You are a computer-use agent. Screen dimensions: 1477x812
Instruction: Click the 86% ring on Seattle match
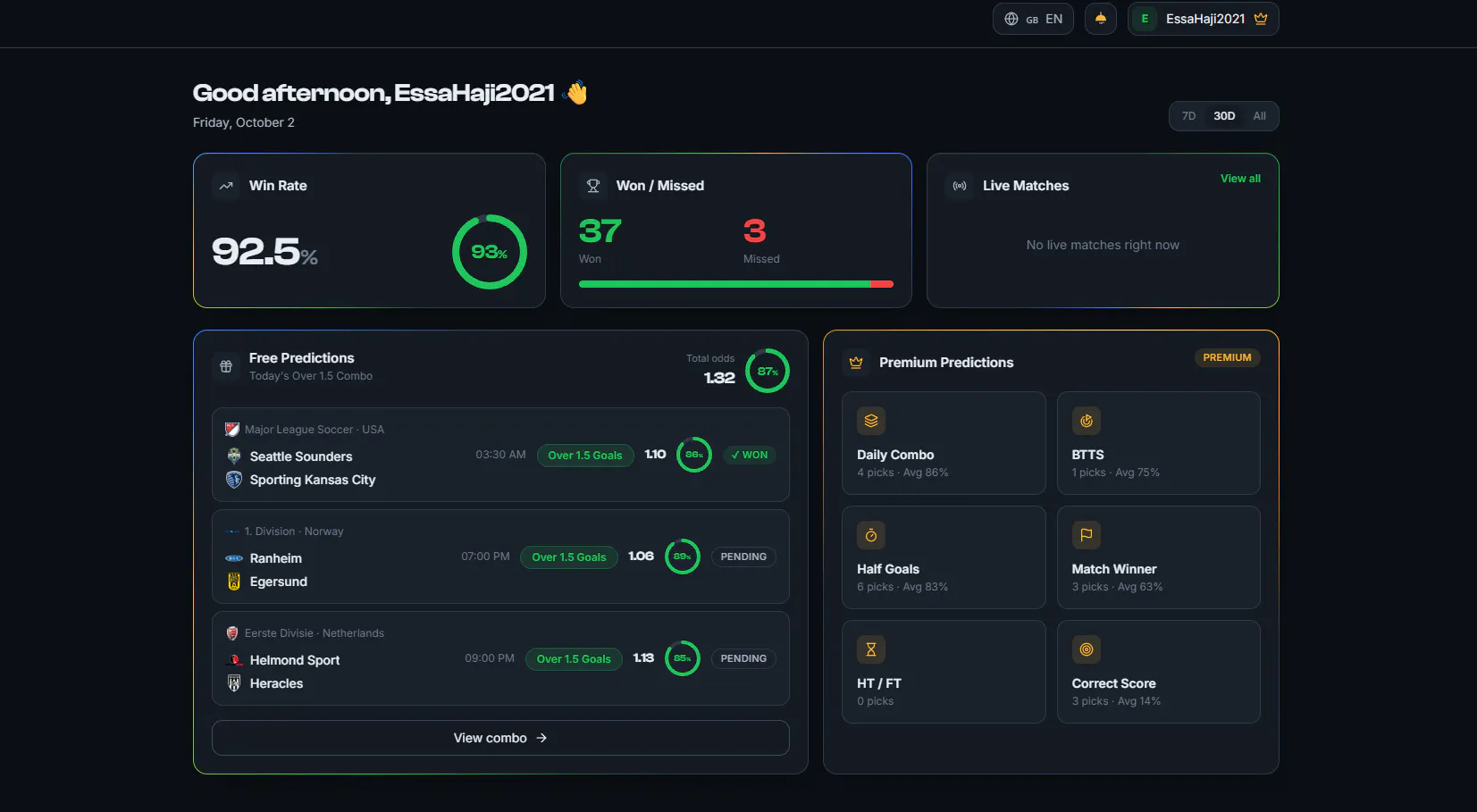pyautogui.click(x=694, y=455)
